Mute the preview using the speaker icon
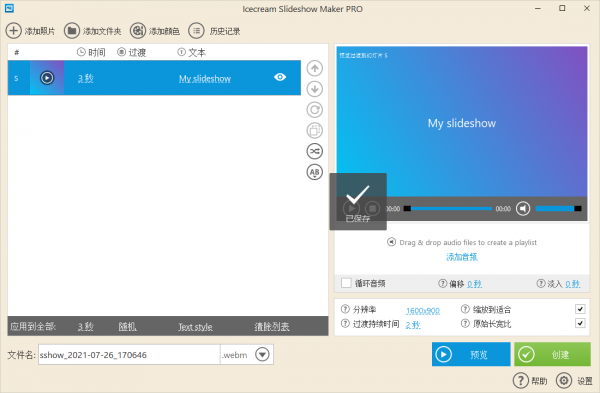This screenshot has height=393, width=600. coord(523,209)
